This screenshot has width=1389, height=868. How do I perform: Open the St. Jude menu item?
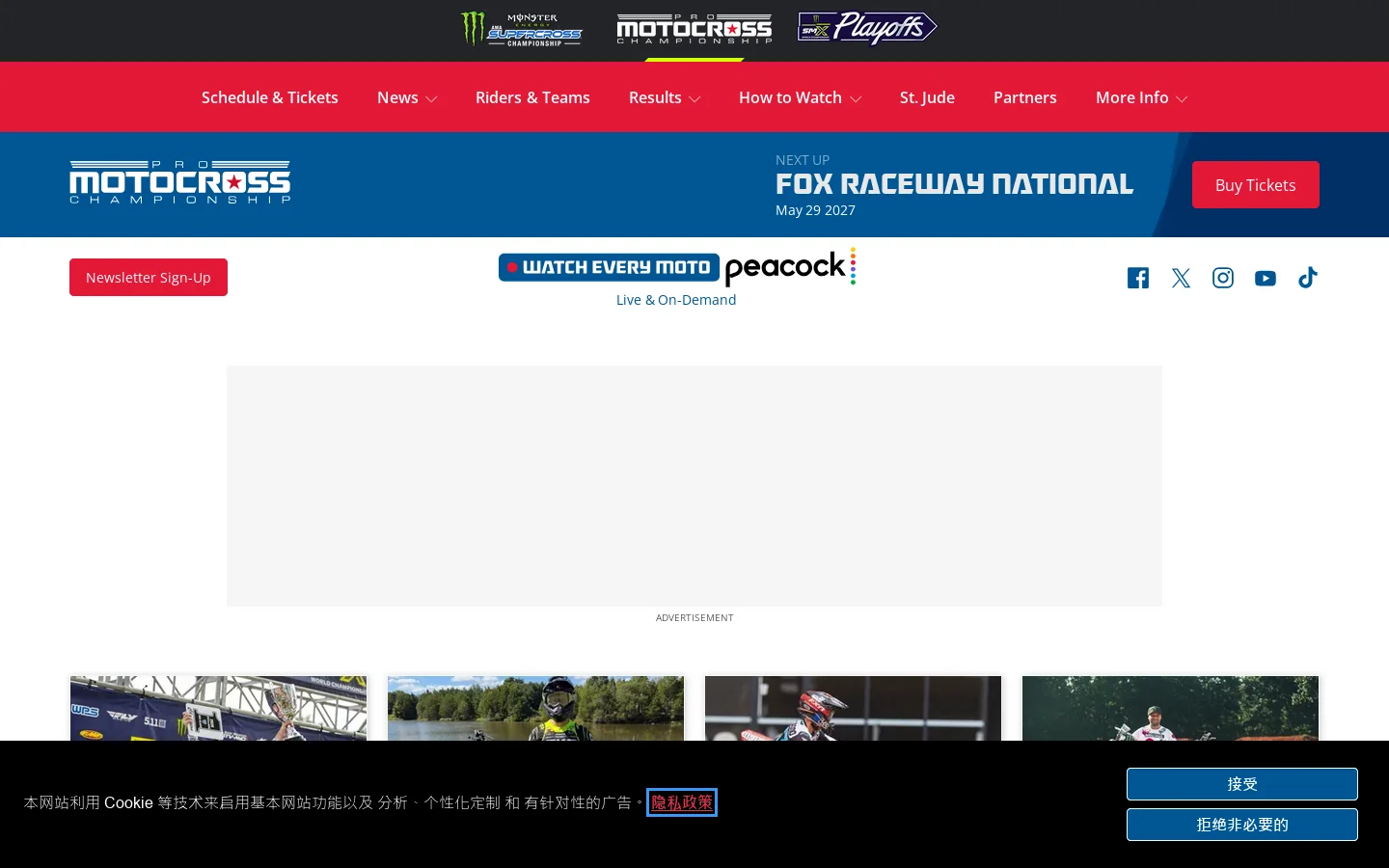click(927, 97)
